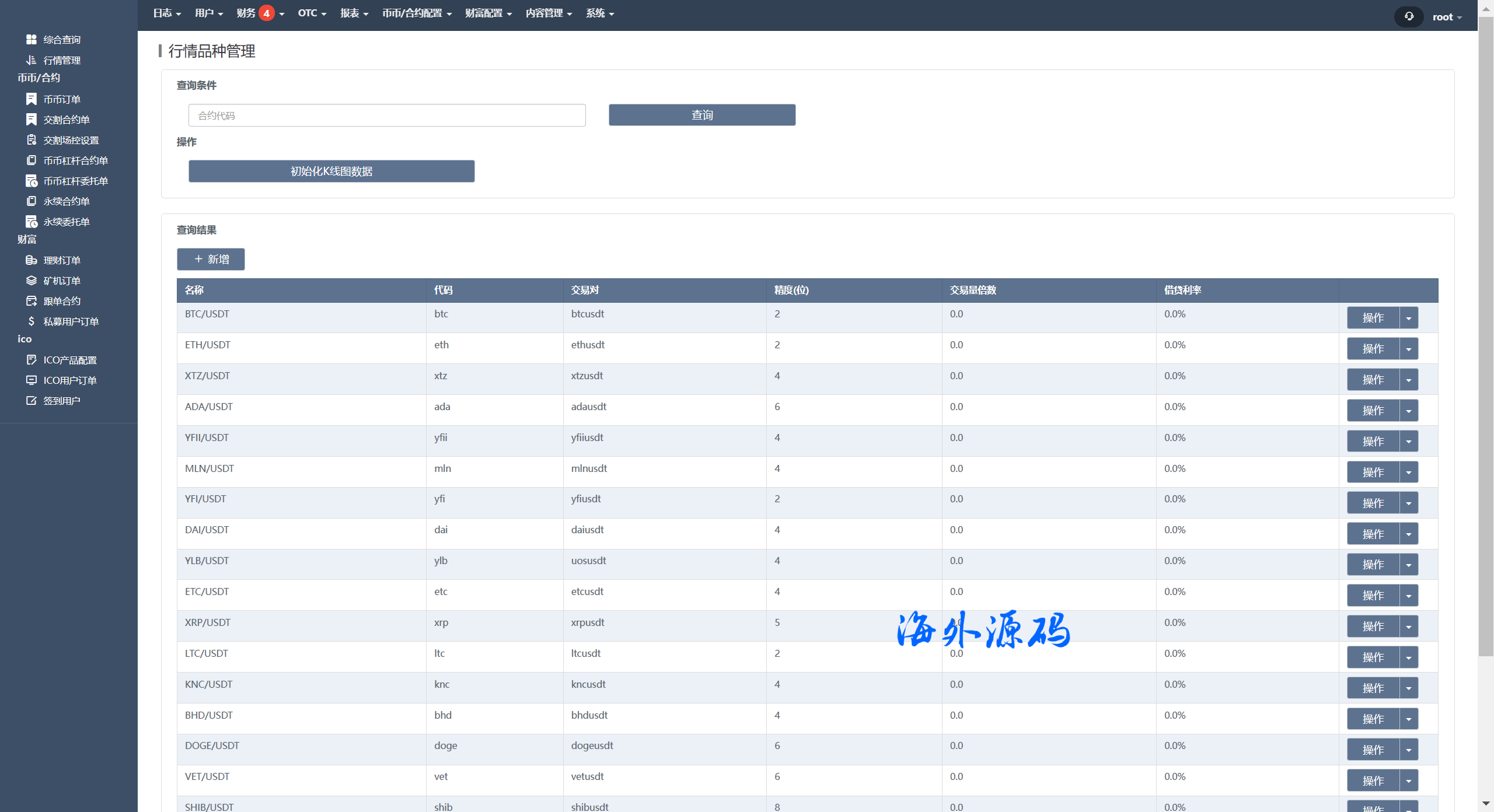Viewport: 1494px width, 812px height.
Task: Click the 私募用户订单 dollar icon
Action: point(32,321)
